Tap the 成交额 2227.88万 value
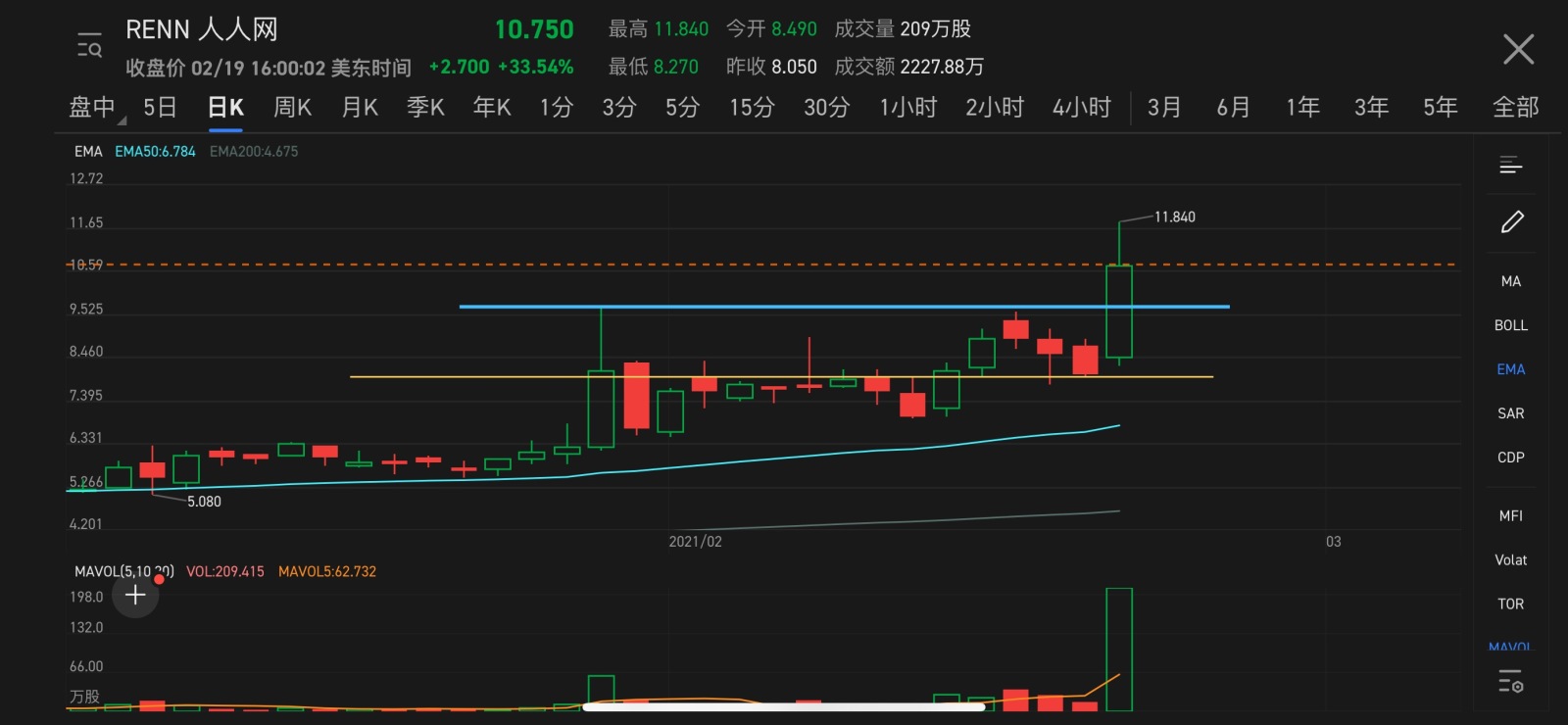Viewport: 1568px width, 725px height. coord(908,67)
